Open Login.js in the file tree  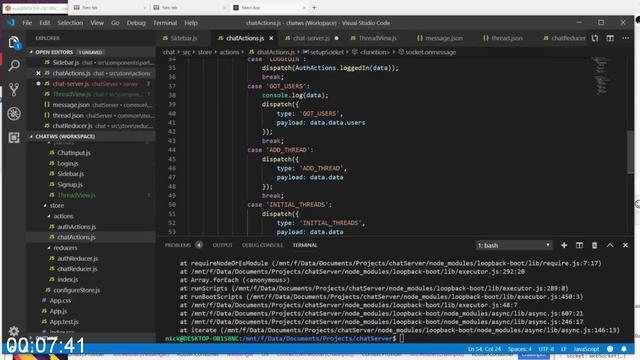[68, 163]
